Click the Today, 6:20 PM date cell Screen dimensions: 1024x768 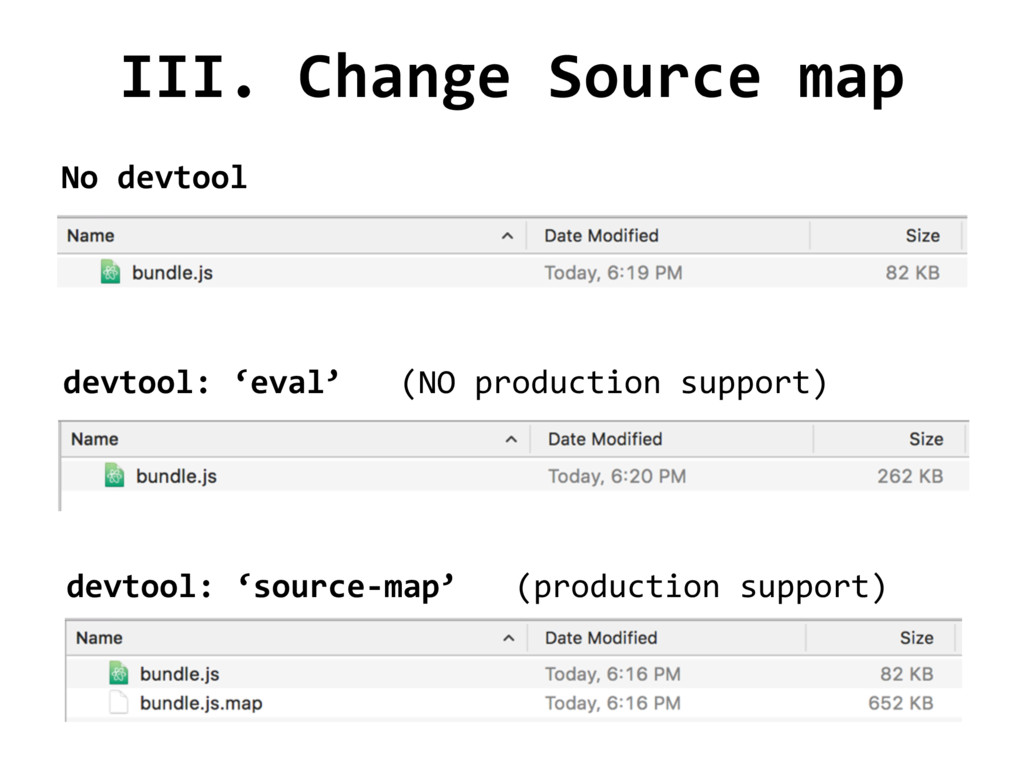pyautogui.click(x=617, y=476)
